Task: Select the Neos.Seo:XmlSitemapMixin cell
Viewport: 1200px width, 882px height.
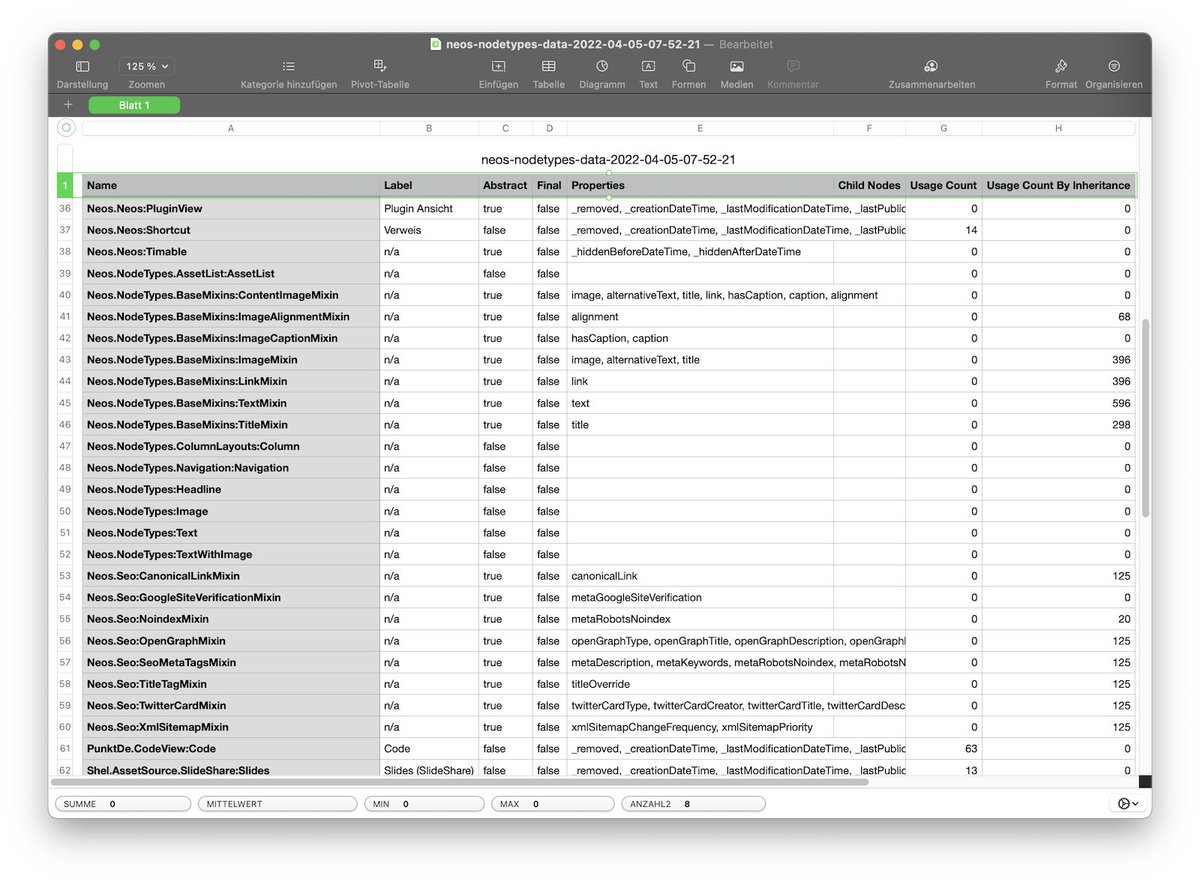Action: (x=231, y=727)
